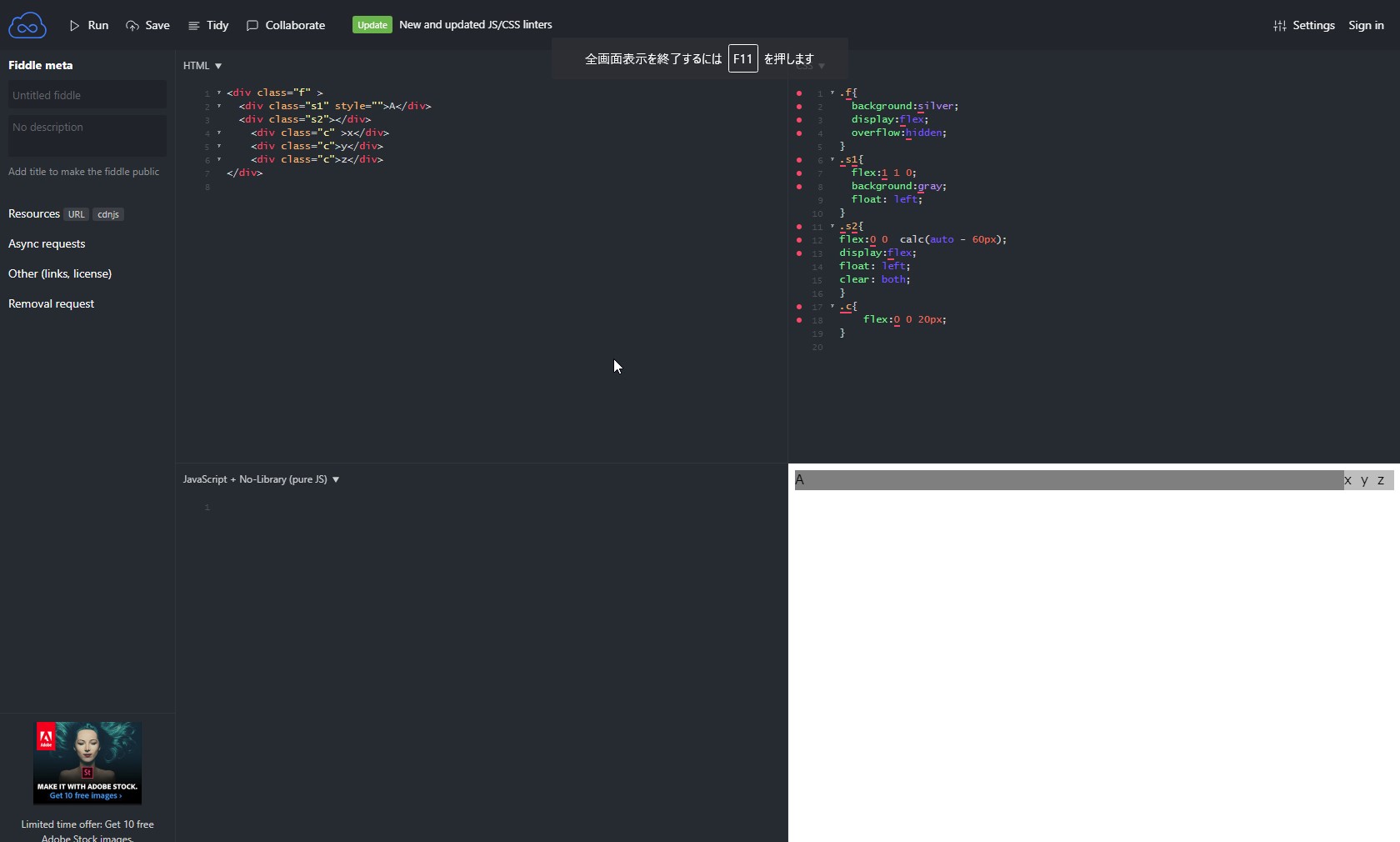Viewport: 1400px width, 842px height.
Task: Collapse HTML line 4 fold arrow
Action: [219, 133]
